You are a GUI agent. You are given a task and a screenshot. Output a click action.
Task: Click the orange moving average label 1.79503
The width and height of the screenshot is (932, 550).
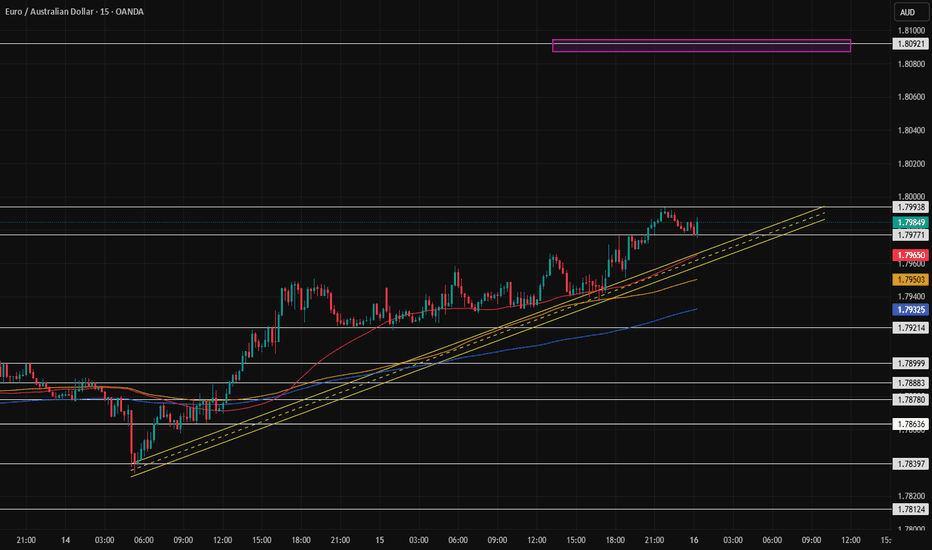point(911,279)
